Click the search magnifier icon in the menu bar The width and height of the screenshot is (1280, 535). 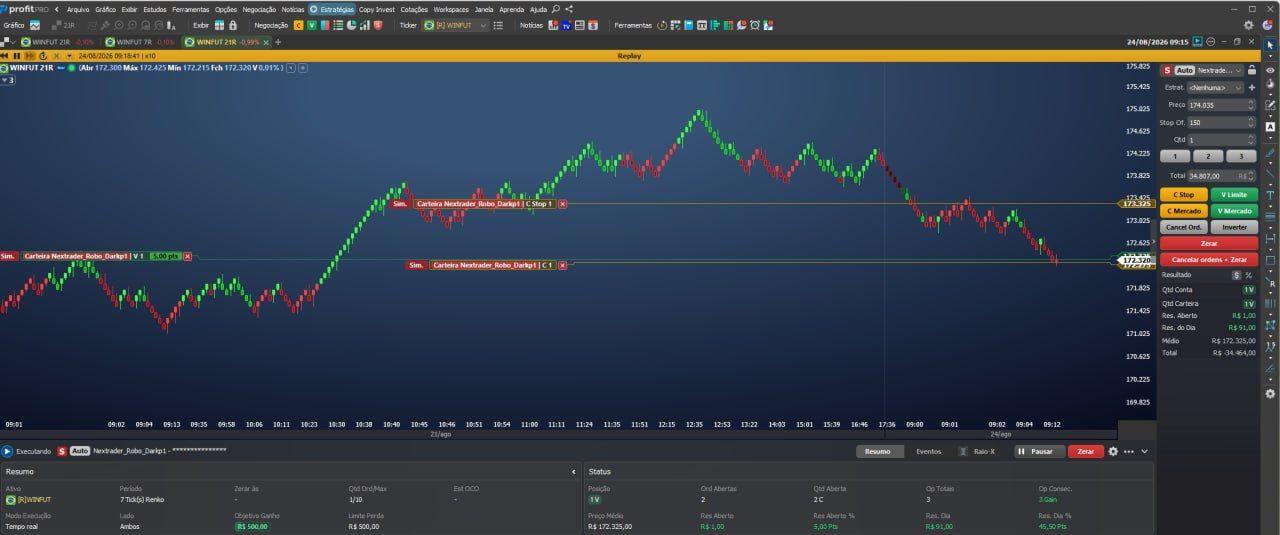(x=556, y=9)
